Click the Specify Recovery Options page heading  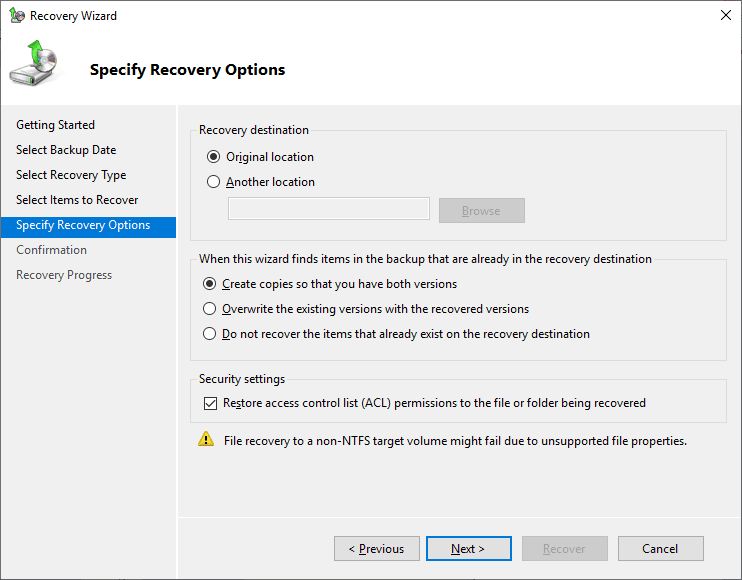tap(187, 70)
